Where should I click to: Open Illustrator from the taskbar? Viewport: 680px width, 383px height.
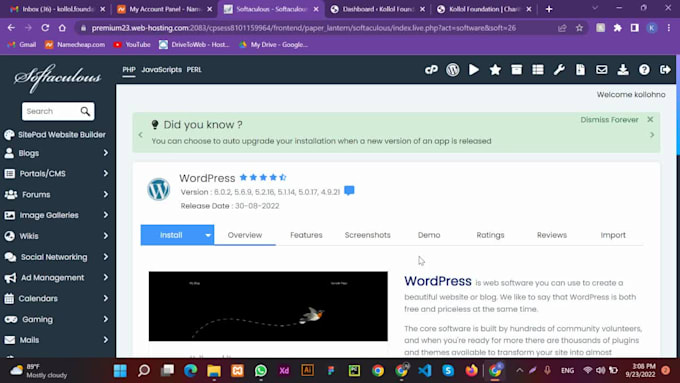[x=307, y=370]
